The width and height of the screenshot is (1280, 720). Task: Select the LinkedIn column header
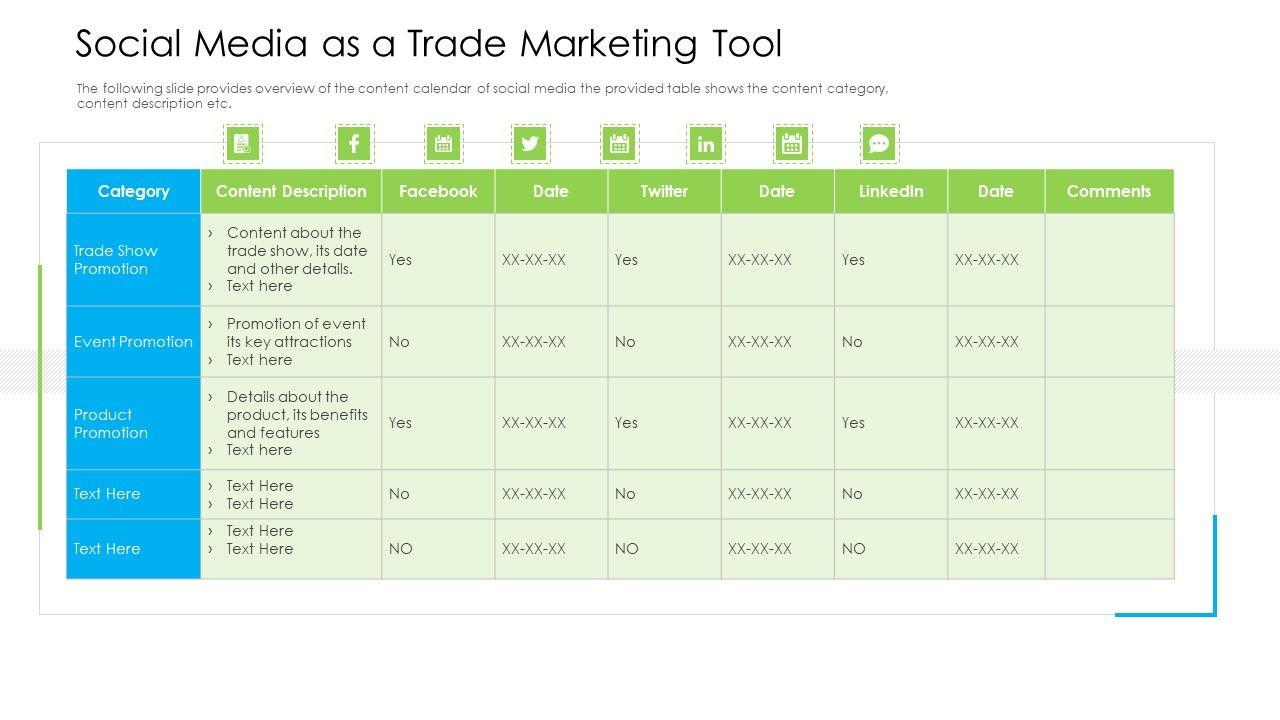[x=891, y=191]
